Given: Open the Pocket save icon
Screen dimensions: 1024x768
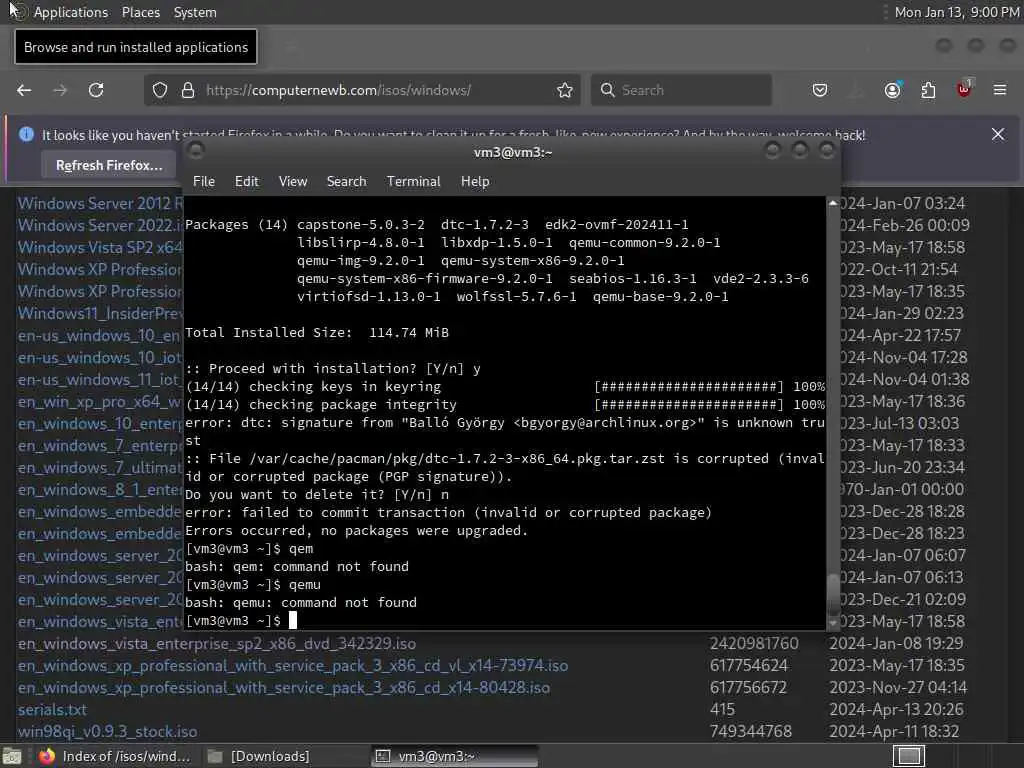Looking at the screenshot, I should pyautogui.click(x=820, y=90).
